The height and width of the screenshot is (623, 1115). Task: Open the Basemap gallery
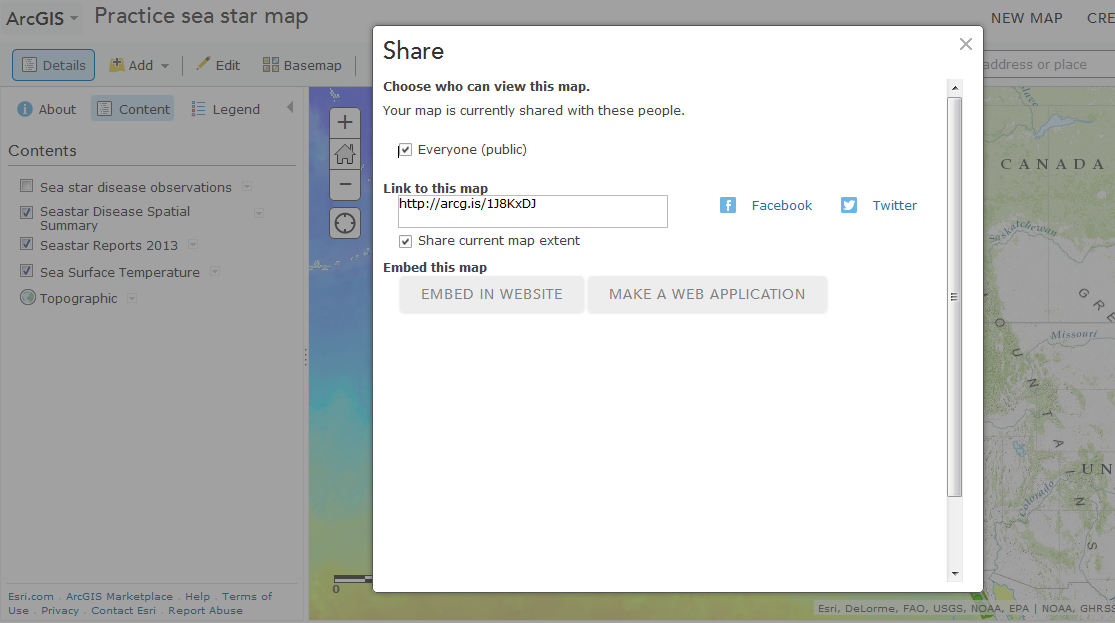(x=302, y=64)
